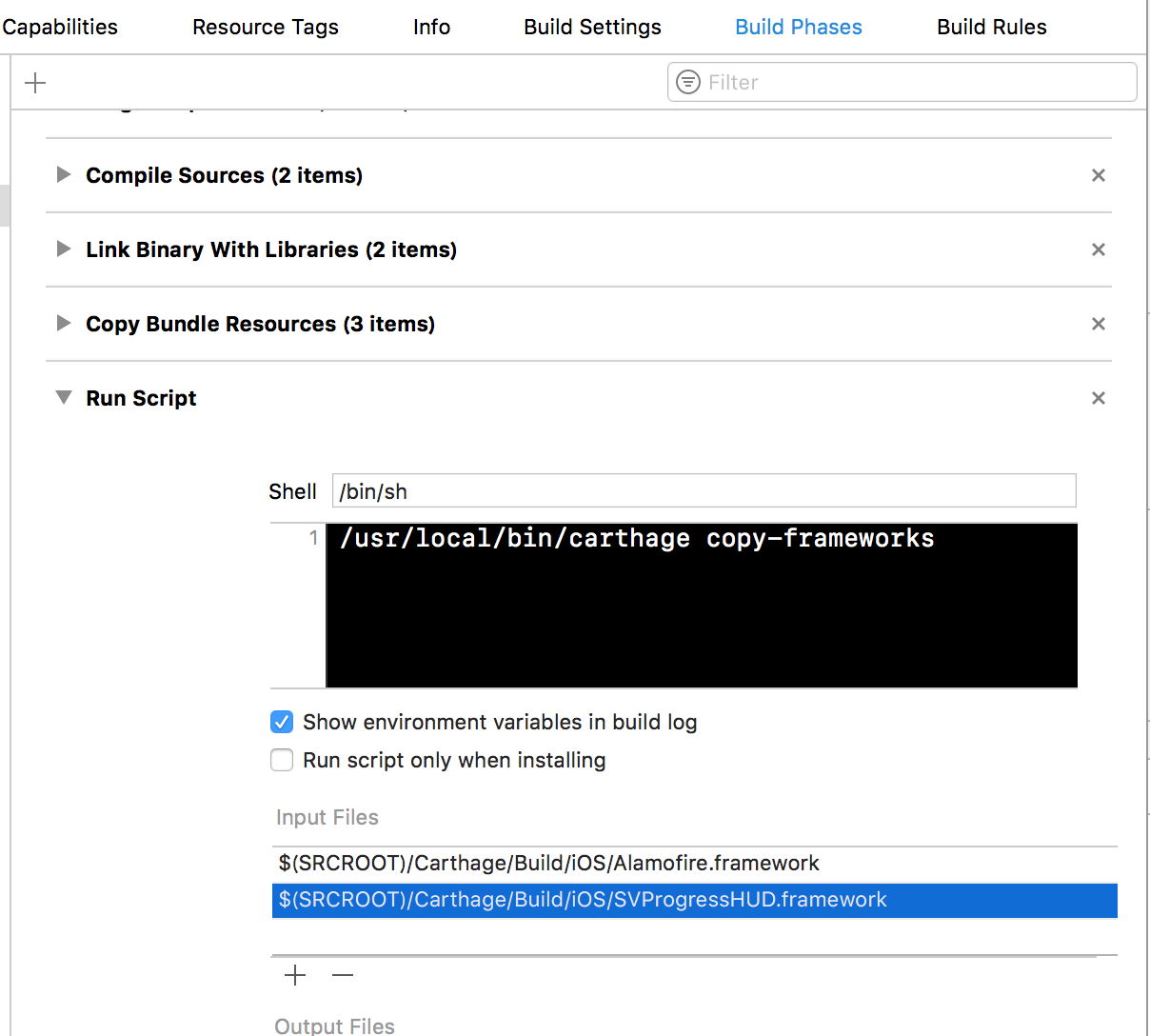The height and width of the screenshot is (1036, 1150).
Task: Expand the Compile Sources section
Action: (x=63, y=175)
